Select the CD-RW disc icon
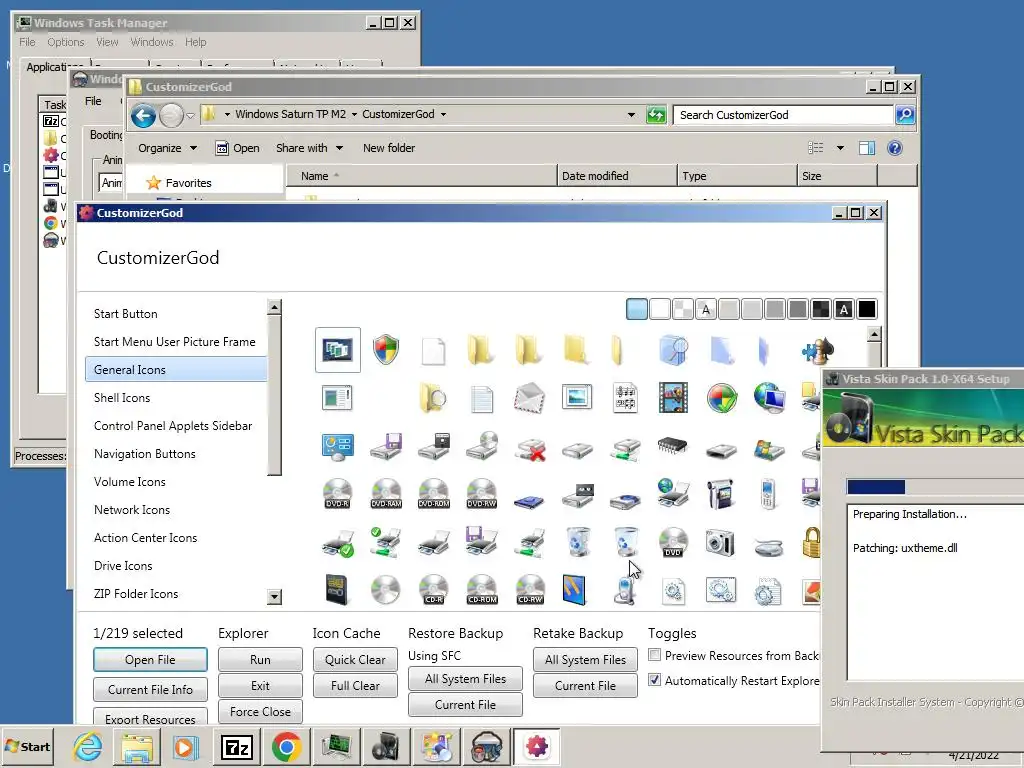1024x768 pixels. (530, 590)
